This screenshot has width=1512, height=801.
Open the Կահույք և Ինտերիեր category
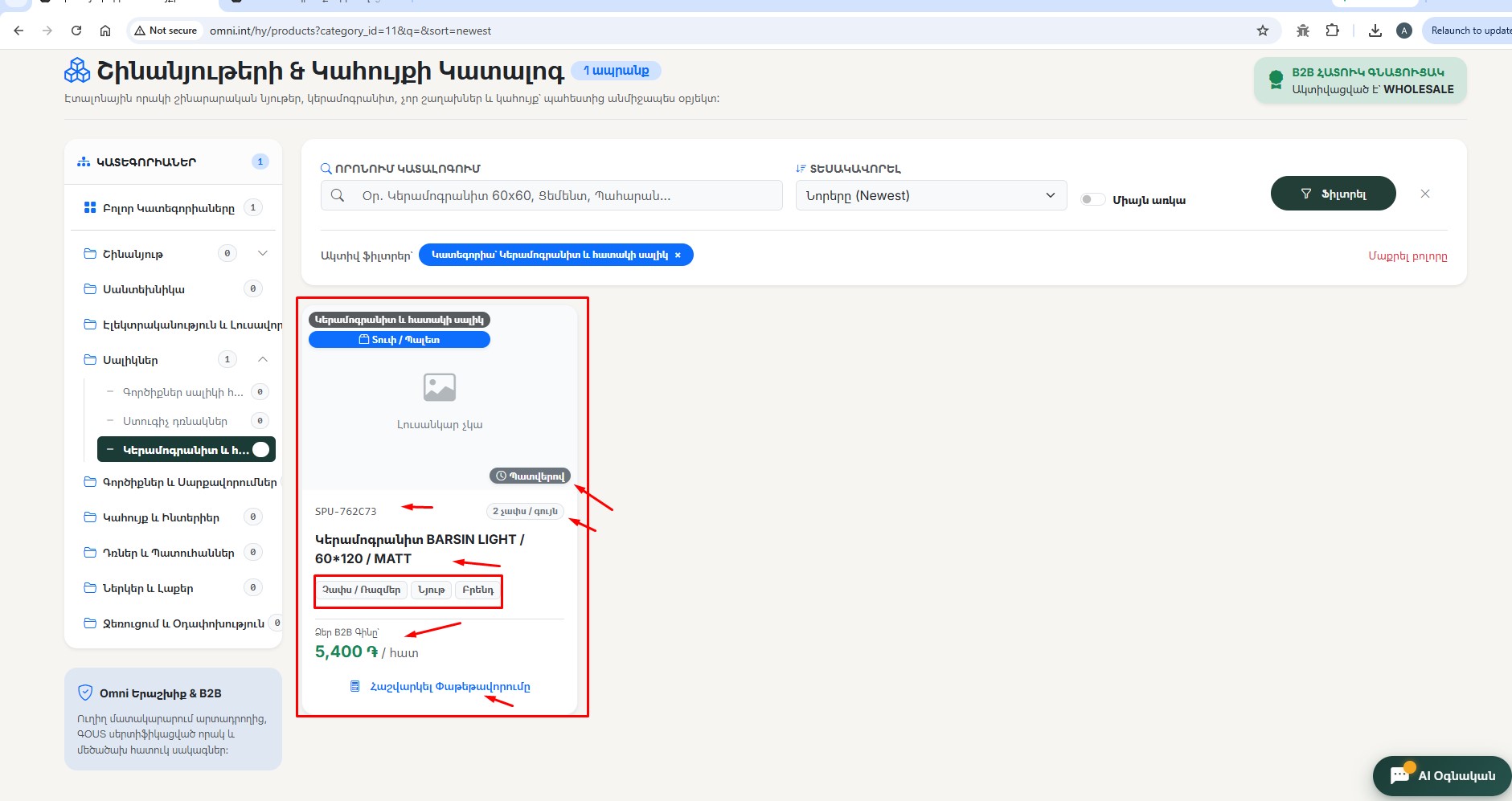[x=173, y=517]
